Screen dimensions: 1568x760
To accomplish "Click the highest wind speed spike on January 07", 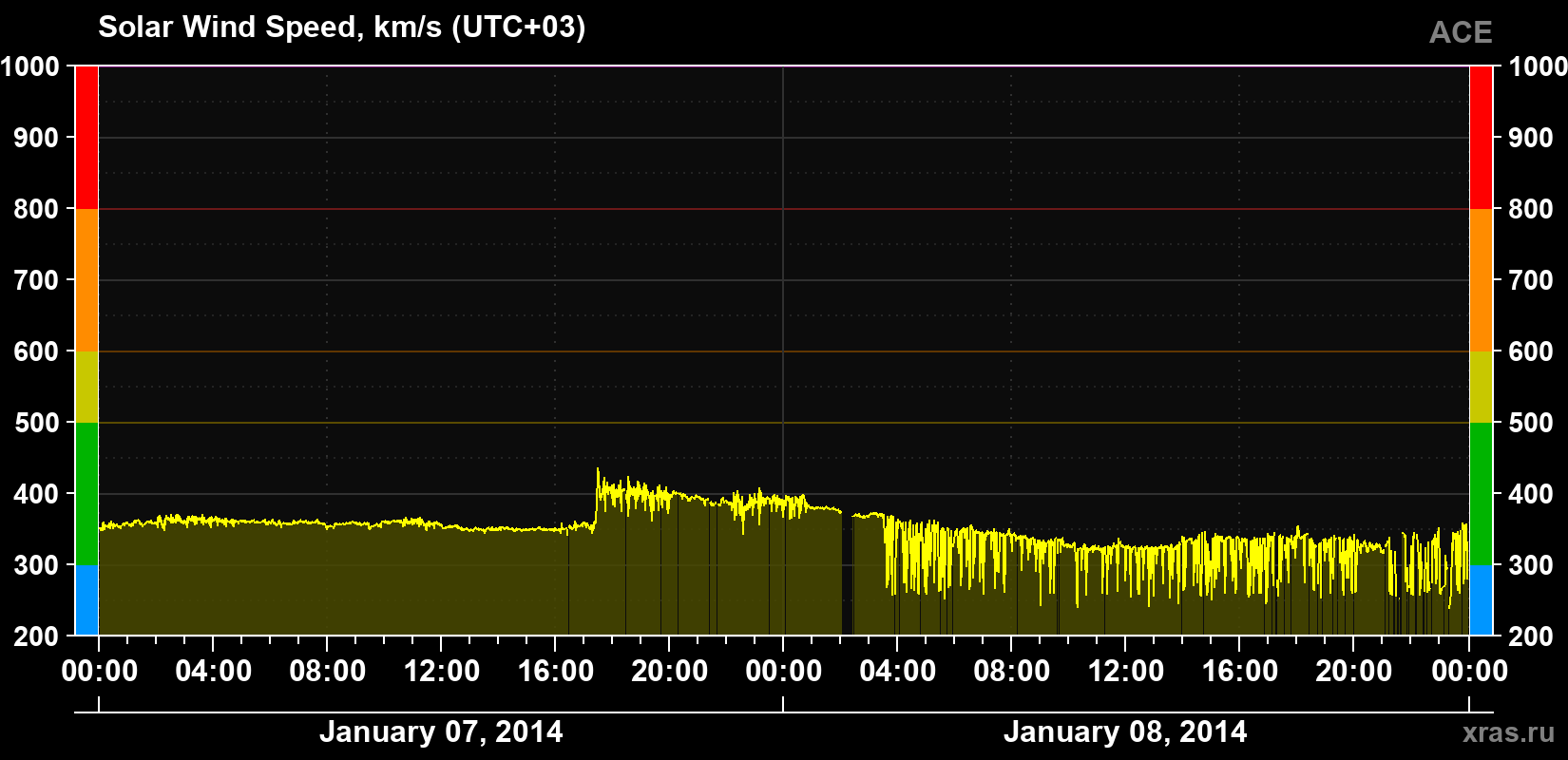I will click(598, 470).
